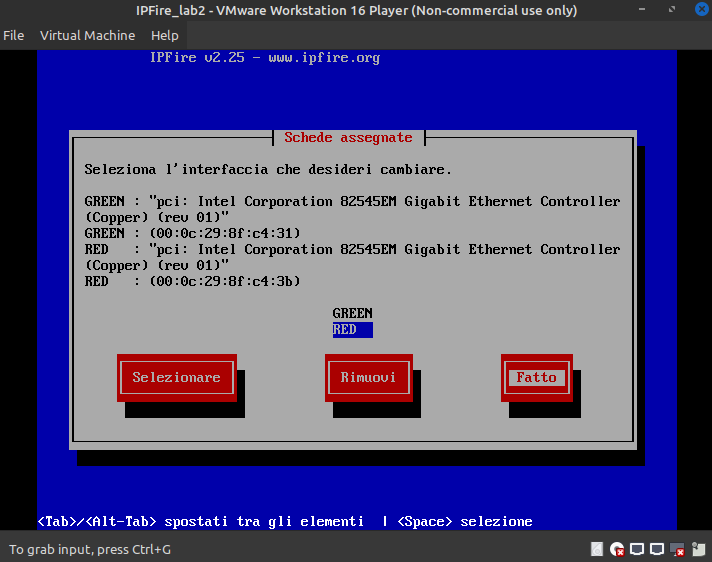Click the 'IPFire v2.25 - www.ipfire.org' header
The image size is (712, 562).
265,58
